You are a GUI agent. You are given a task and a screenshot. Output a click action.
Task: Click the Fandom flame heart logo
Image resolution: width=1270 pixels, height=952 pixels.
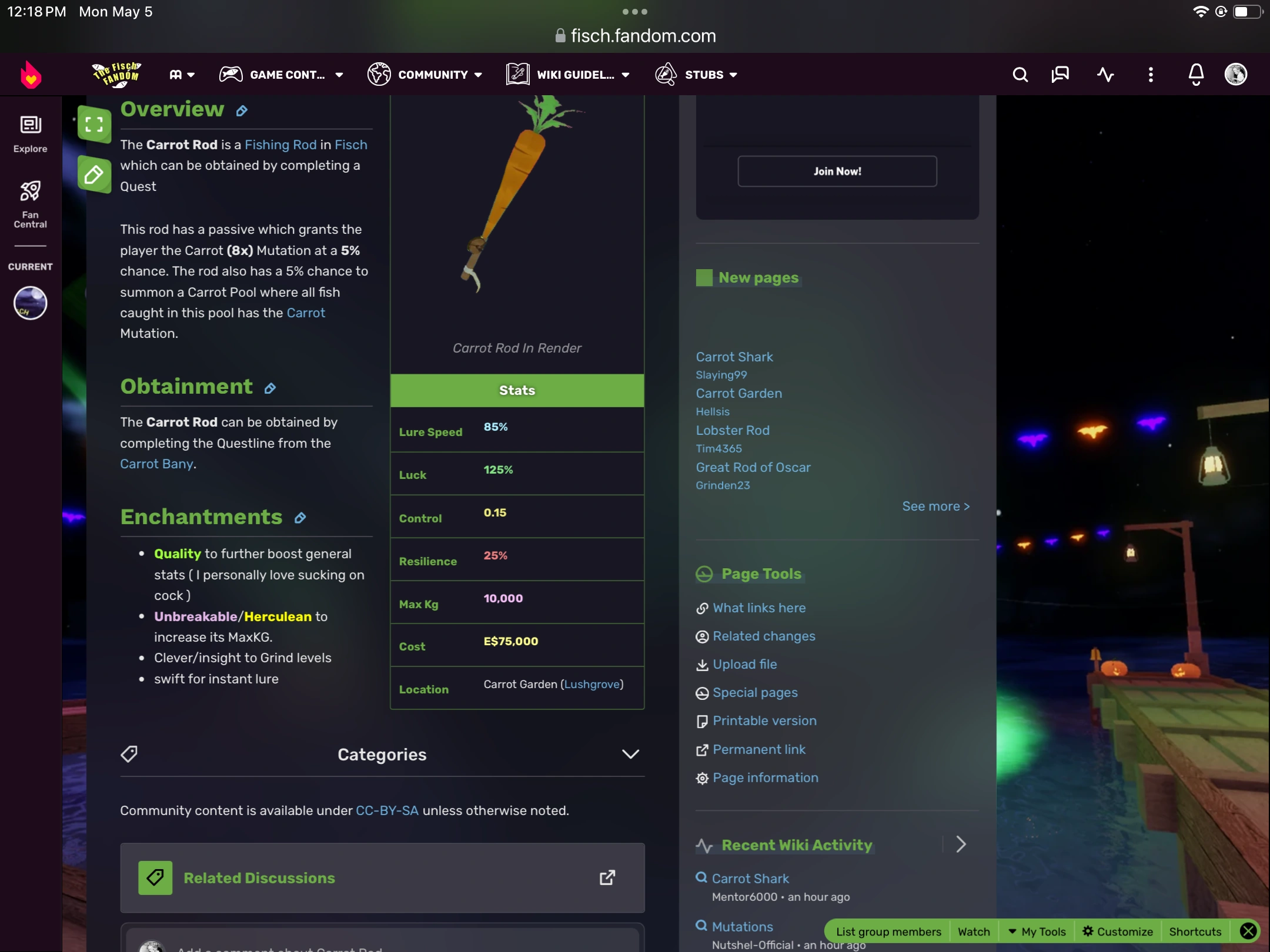[x=31, y=75]
